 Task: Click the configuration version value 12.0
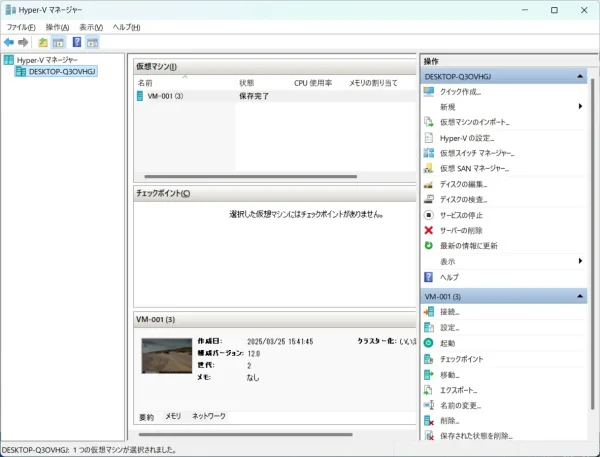254,354
